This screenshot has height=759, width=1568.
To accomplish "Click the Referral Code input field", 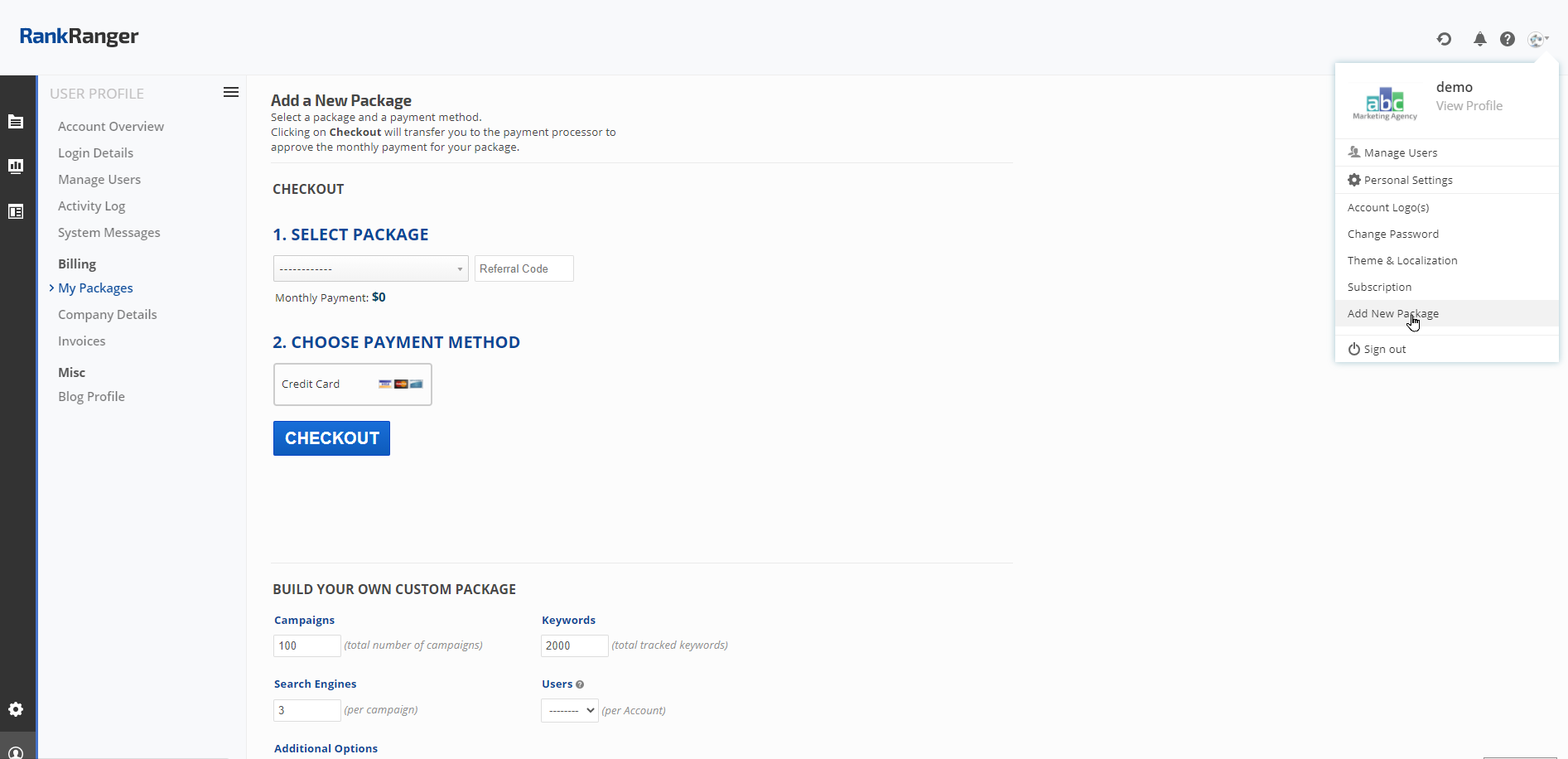I will click(x=523, y=268).
